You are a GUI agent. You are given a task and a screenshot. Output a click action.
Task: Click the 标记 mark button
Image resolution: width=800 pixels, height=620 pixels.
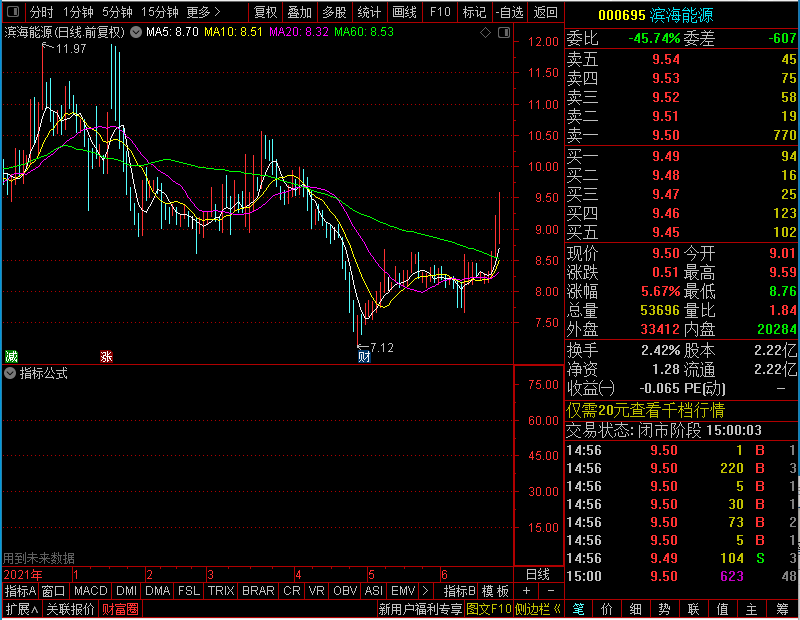tap(474, 12)
